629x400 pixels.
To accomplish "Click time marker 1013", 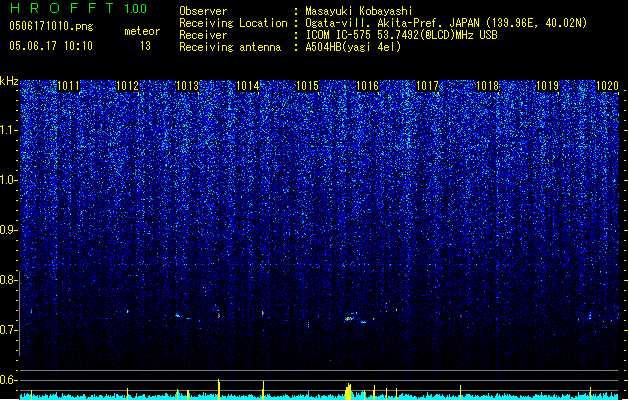I will pyautogui.click(x=187, y=86).
